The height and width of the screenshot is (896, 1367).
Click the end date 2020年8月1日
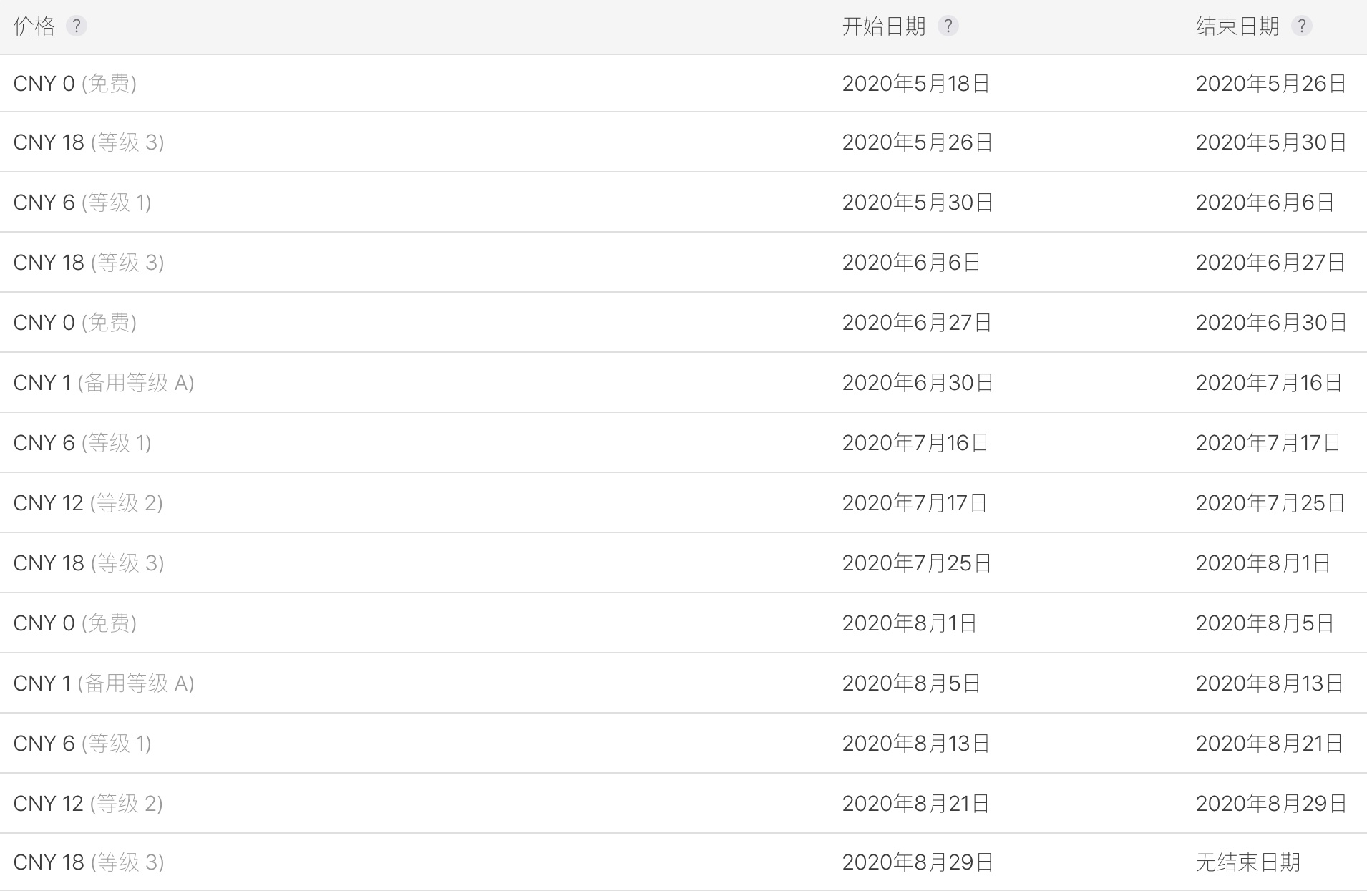(1262, 563)
